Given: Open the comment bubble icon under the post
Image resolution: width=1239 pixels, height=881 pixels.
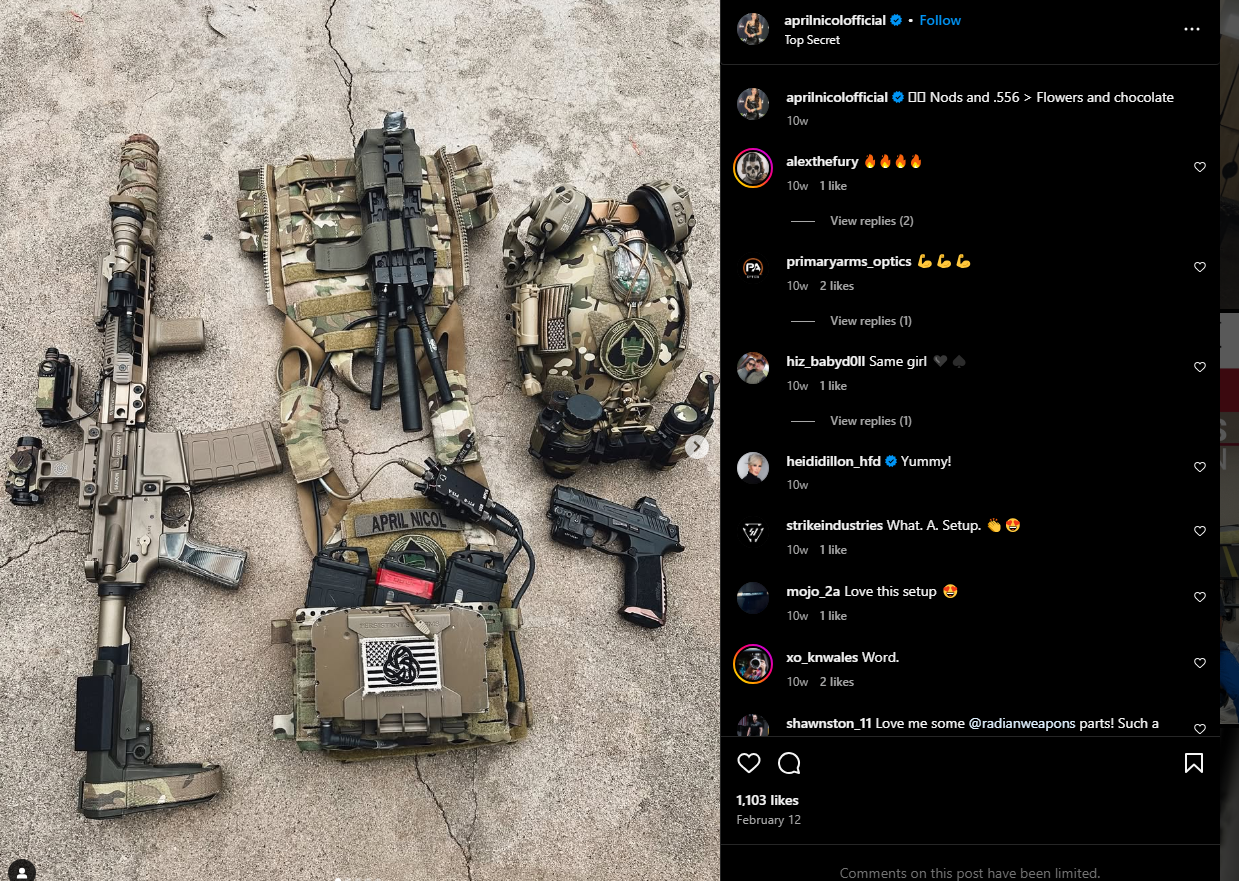Looking at the screenshot, I should pyautogui.click(x=789, y=764).
